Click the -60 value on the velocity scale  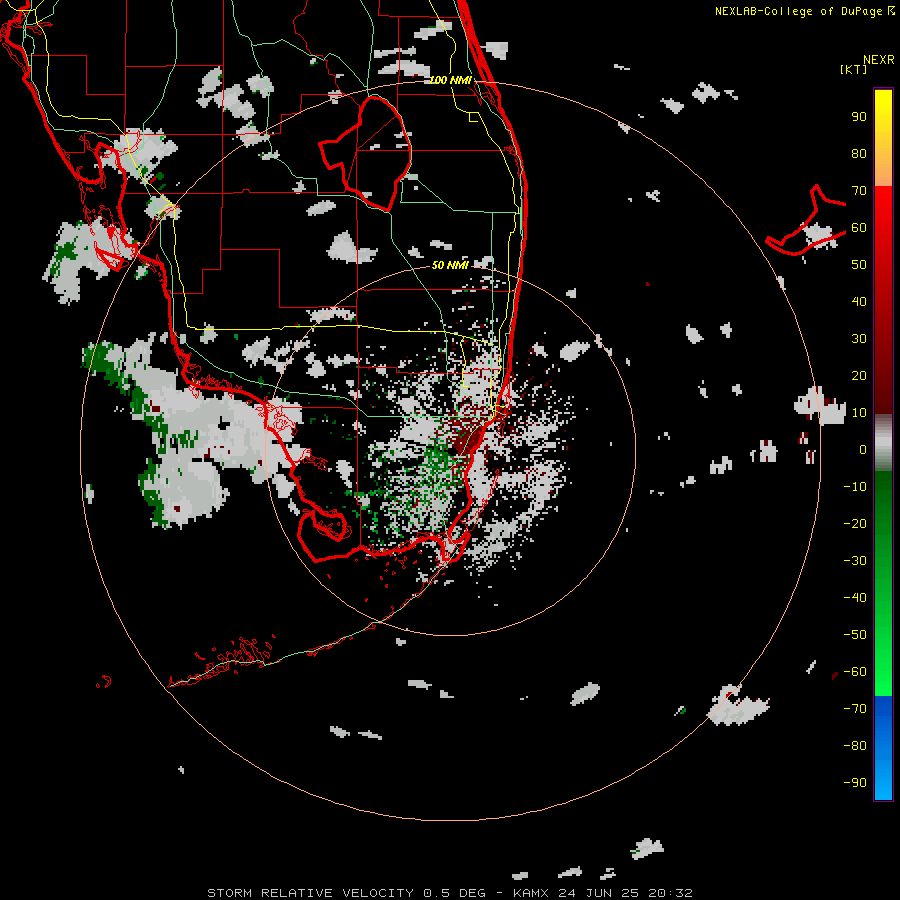click(x=855, y=672)
